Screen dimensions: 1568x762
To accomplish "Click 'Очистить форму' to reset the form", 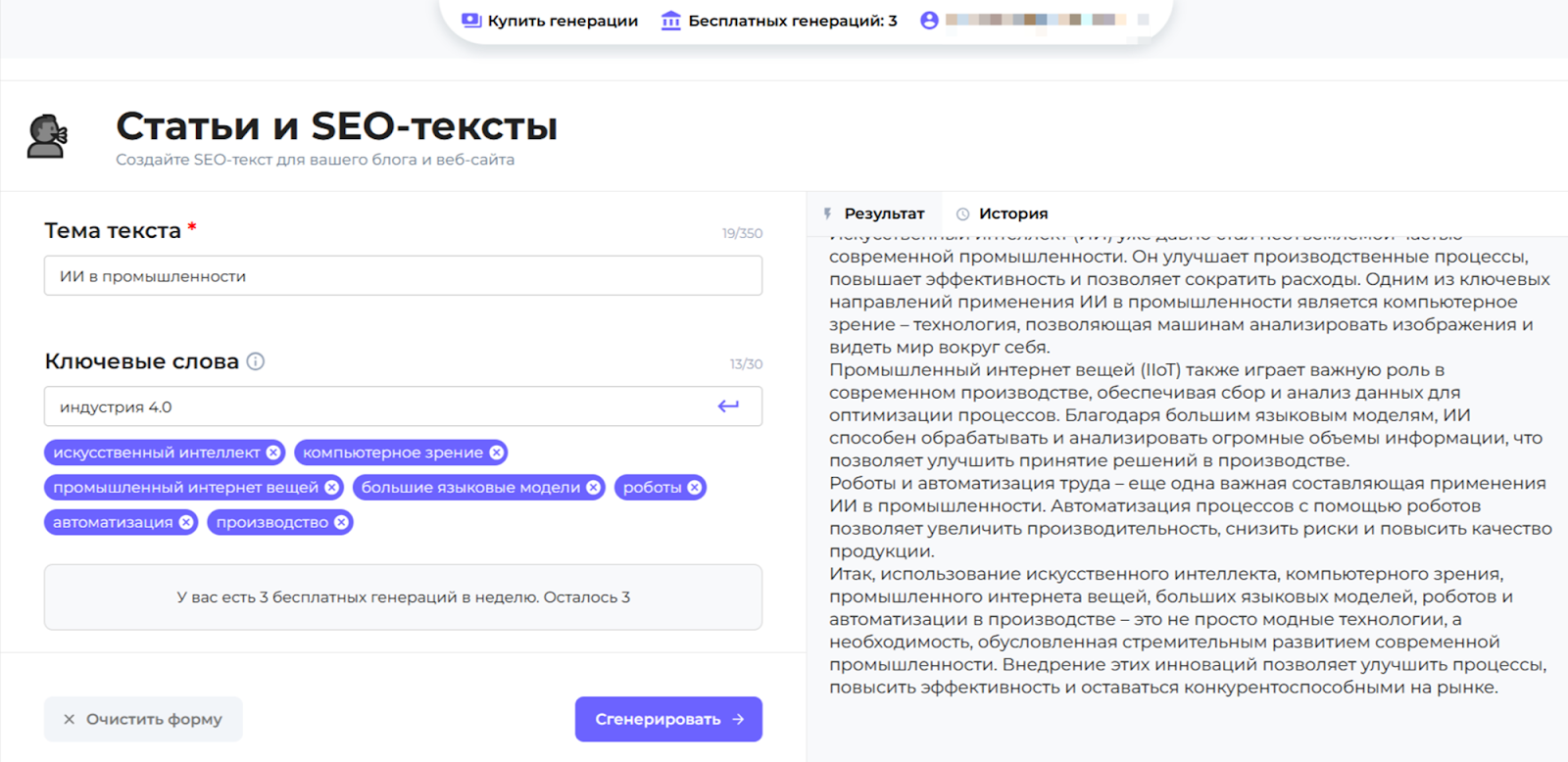I will [x=143, y=719].
